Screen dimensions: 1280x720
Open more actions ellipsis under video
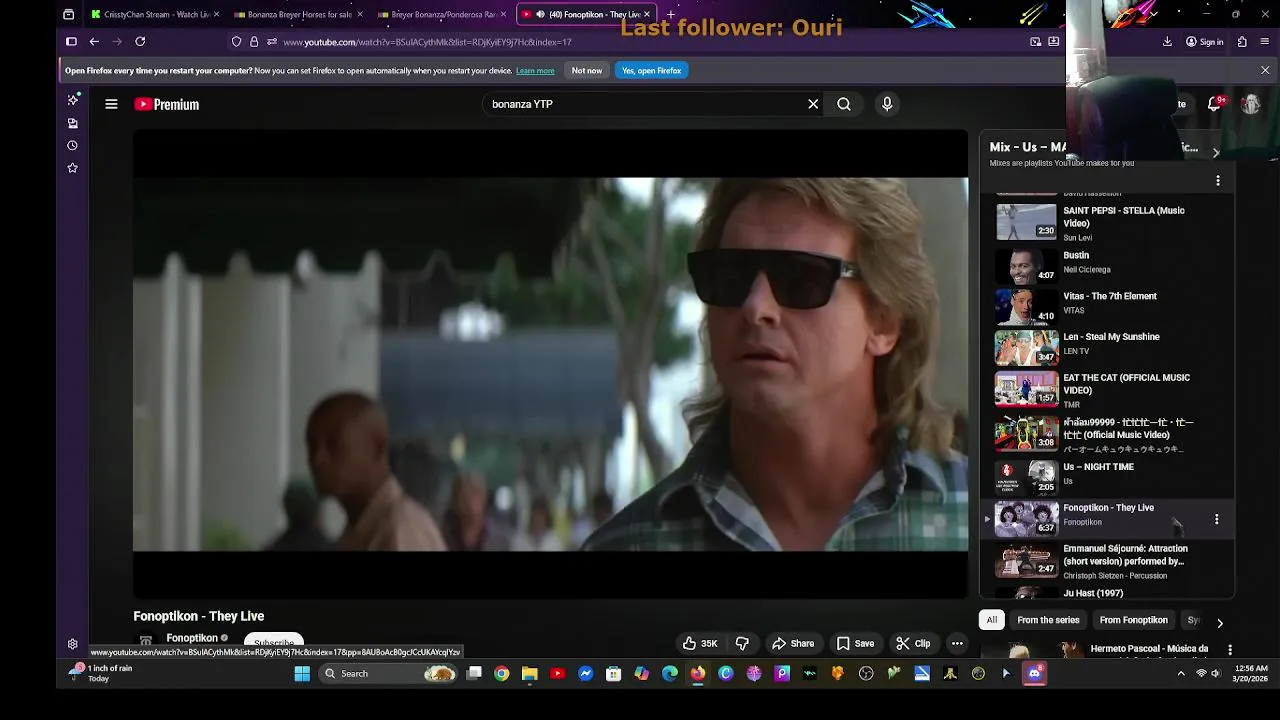tap(957, 644)
